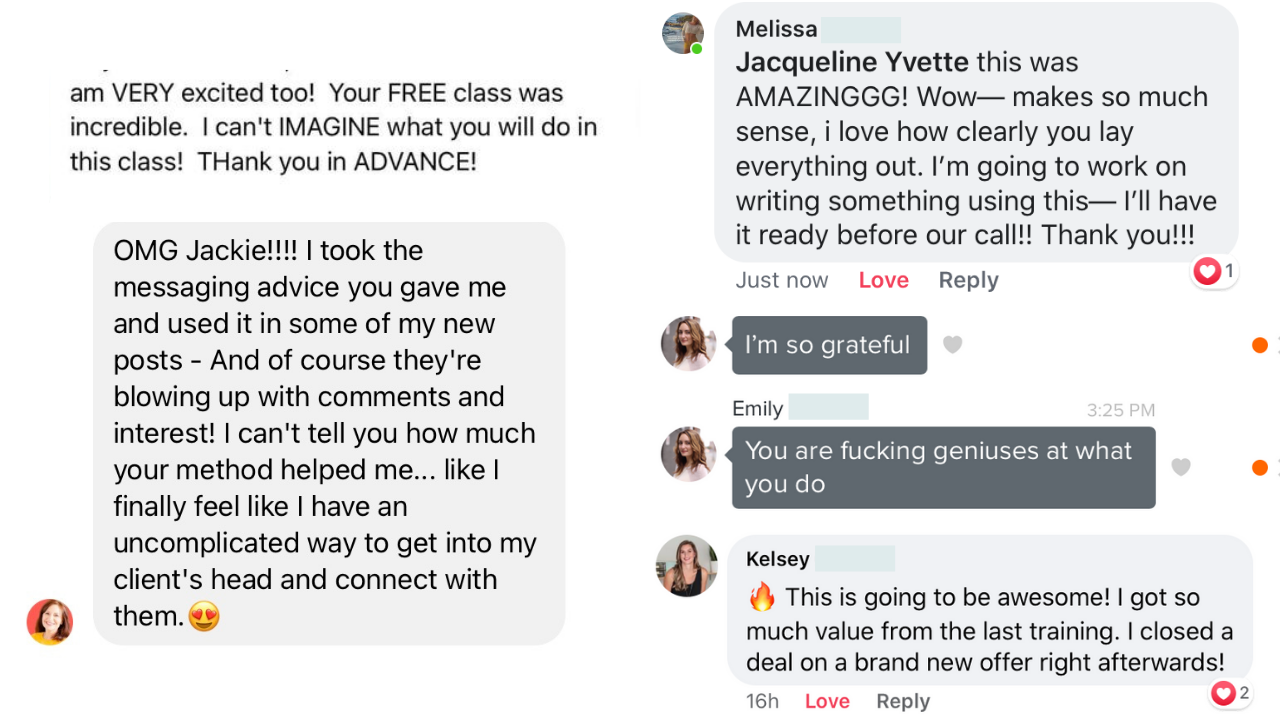This screenshot has width=1280, height=720.
Task: Reply to Melissa's comment
Action: coord(968,281)
